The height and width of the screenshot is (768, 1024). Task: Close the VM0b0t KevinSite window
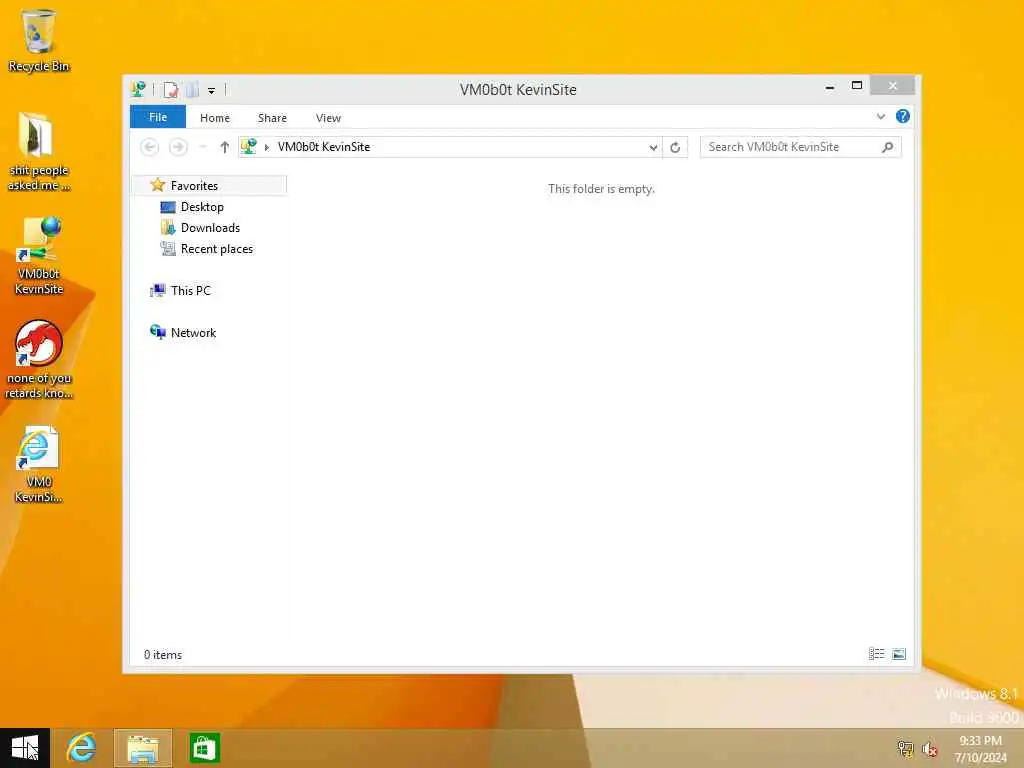click(893, 86)
